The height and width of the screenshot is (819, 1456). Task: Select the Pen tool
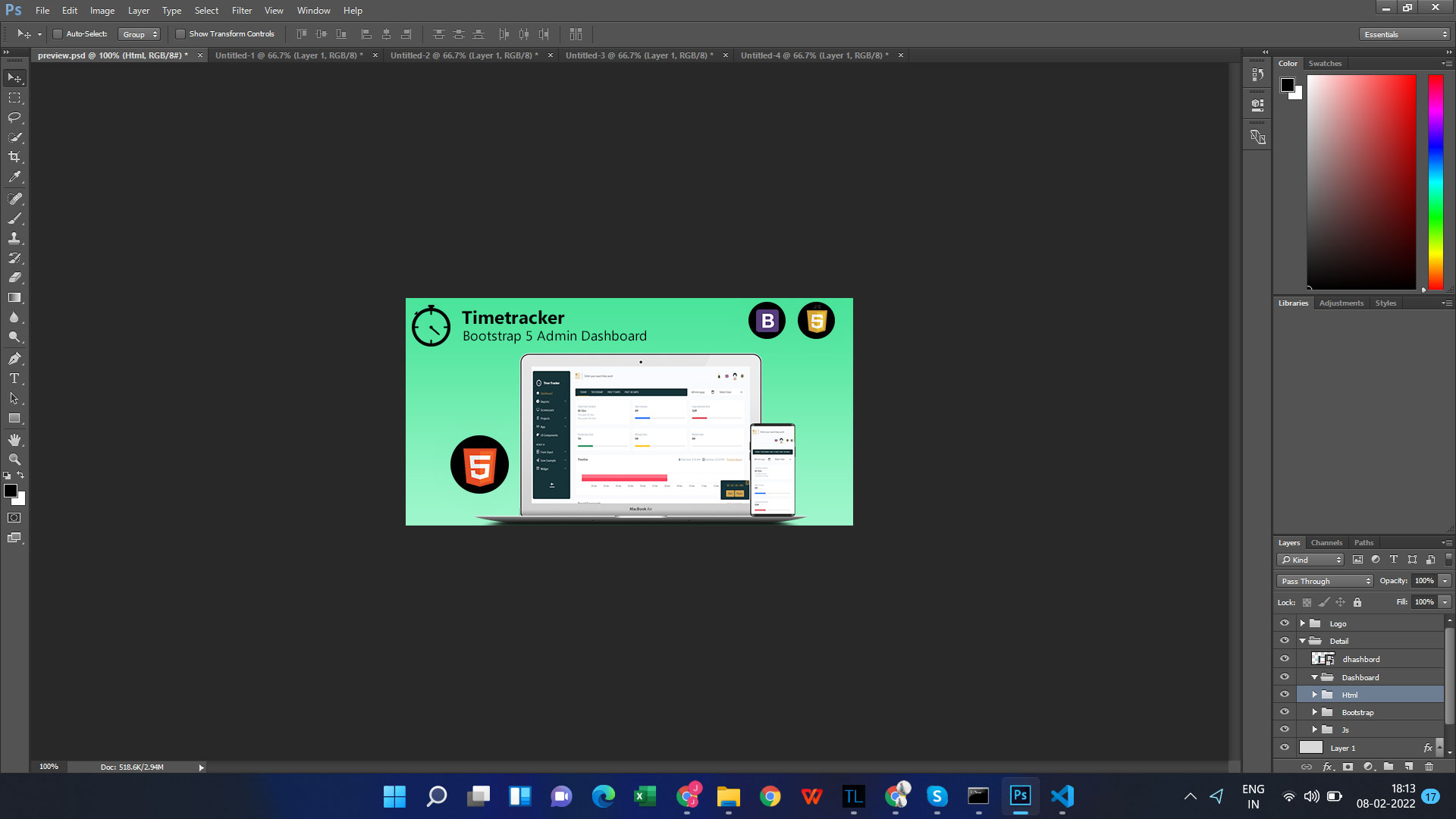point(14,359)
